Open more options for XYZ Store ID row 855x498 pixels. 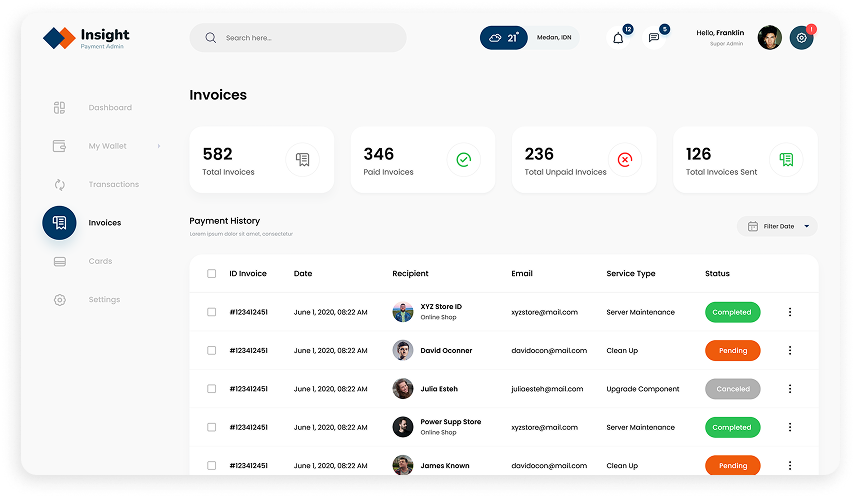point(790,312)
